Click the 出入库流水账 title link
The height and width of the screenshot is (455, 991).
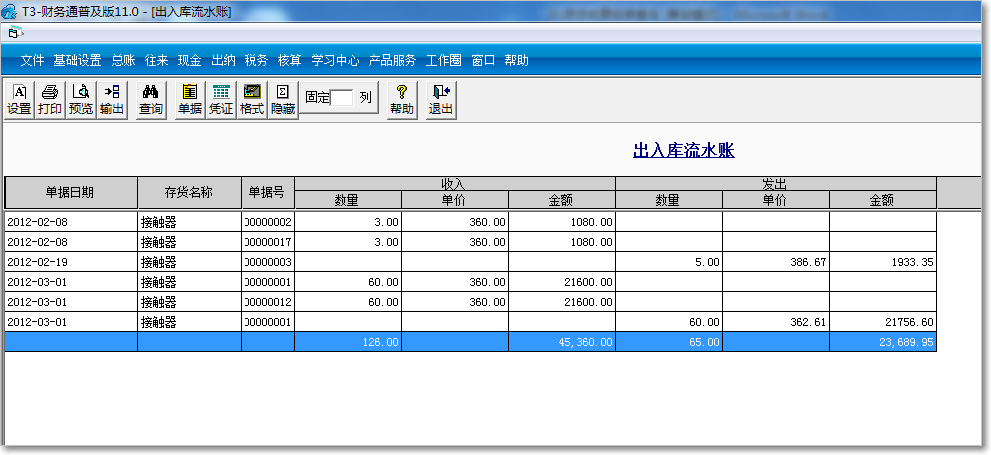click(x=684, y=150)
